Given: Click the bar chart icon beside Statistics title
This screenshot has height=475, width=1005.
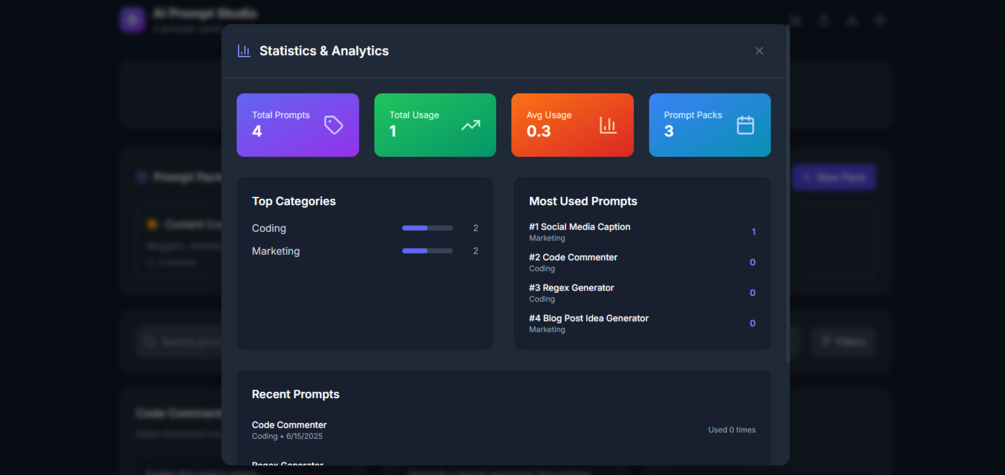Looking at the screenshot, I should point(244,51).
